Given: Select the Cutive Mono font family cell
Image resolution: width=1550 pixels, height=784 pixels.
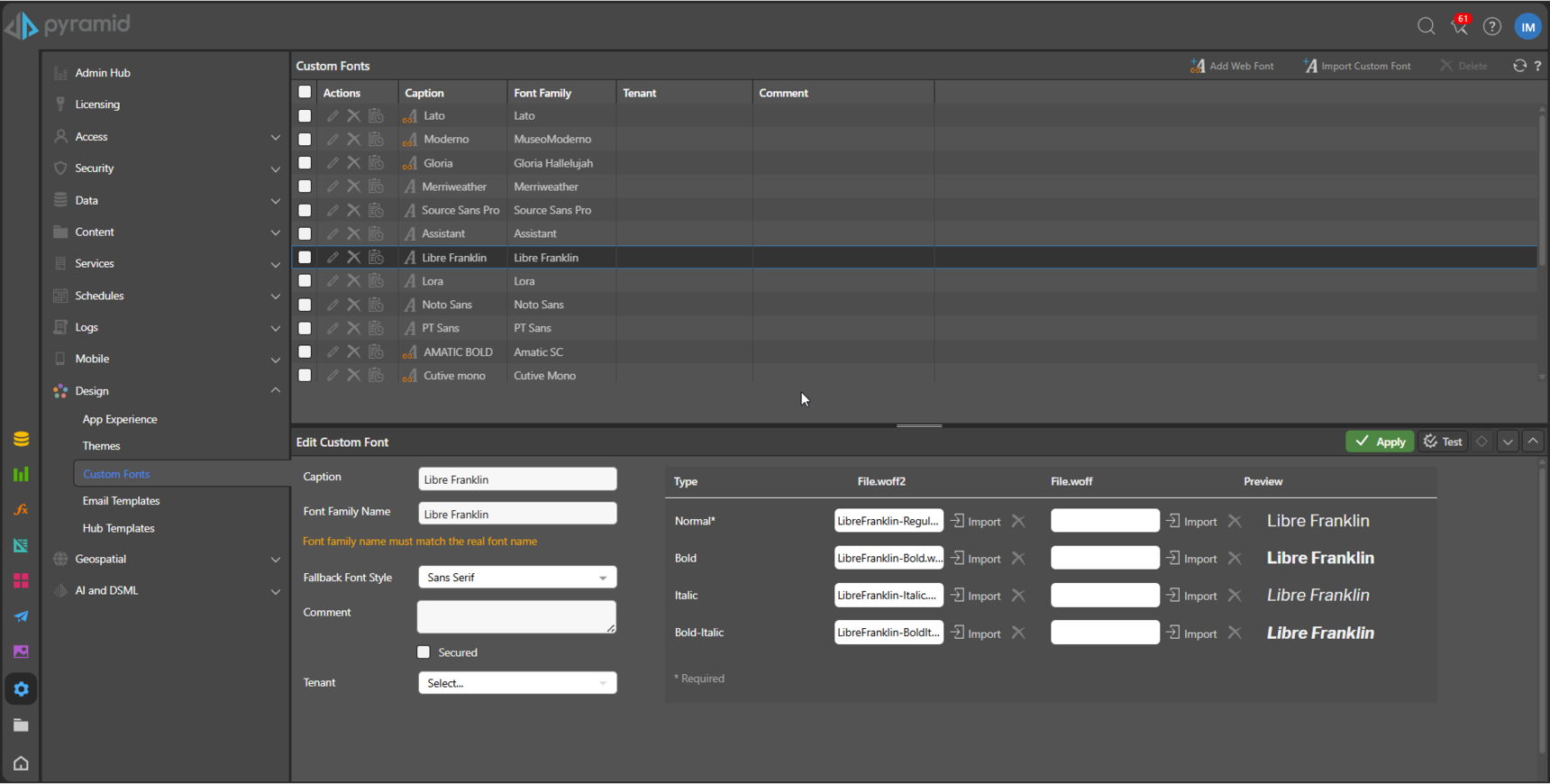Looking at the screenshot, I should [x=561, y=376].
